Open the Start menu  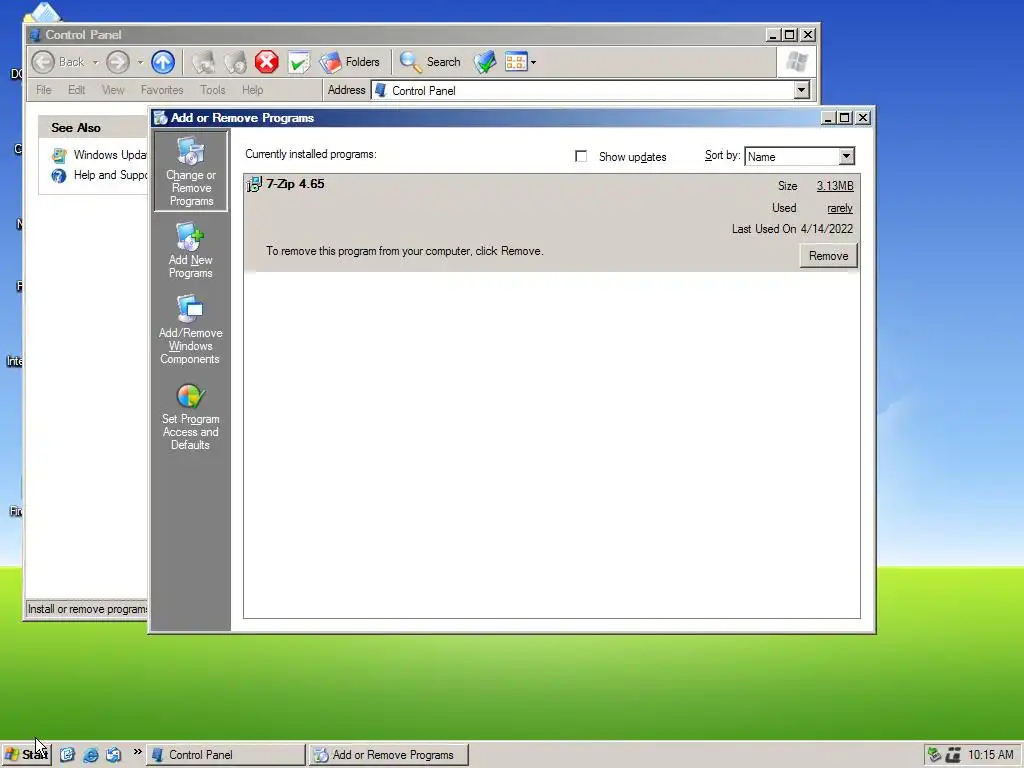click(26, 754)
